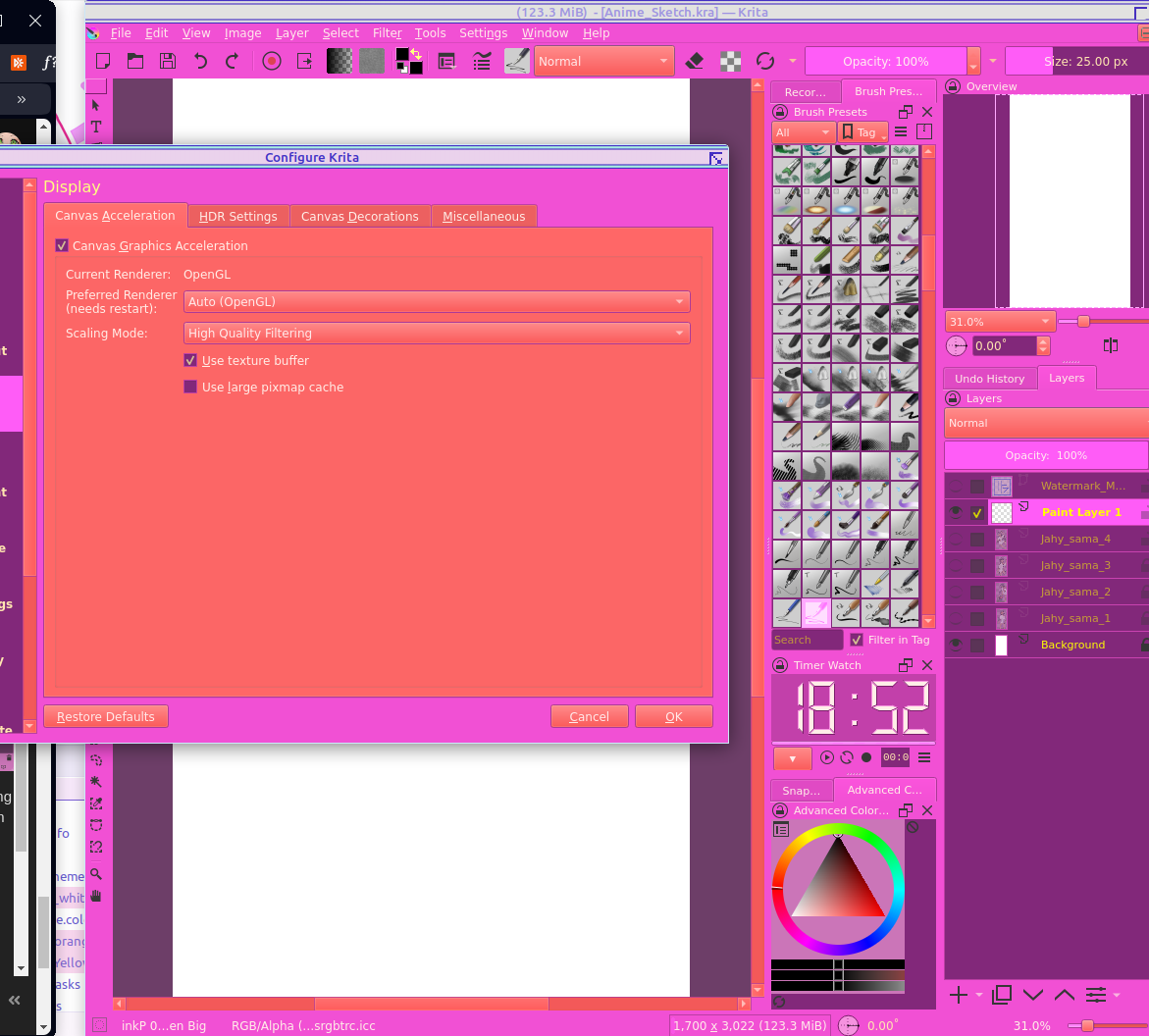Image resolution: width=1149 pixels, height=1036 pixels.
Task: Enable Use large pixmap cache
Action: pyautogui.click(x=190, y=387)
